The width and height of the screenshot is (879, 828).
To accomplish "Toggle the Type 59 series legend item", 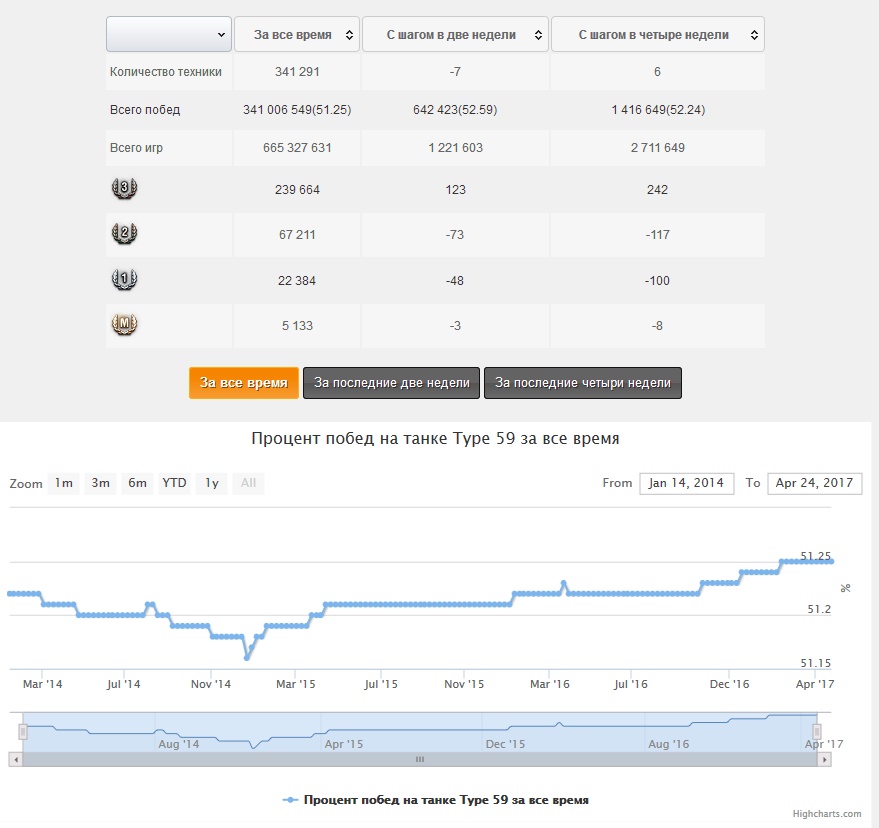I will tap(436, 800).
